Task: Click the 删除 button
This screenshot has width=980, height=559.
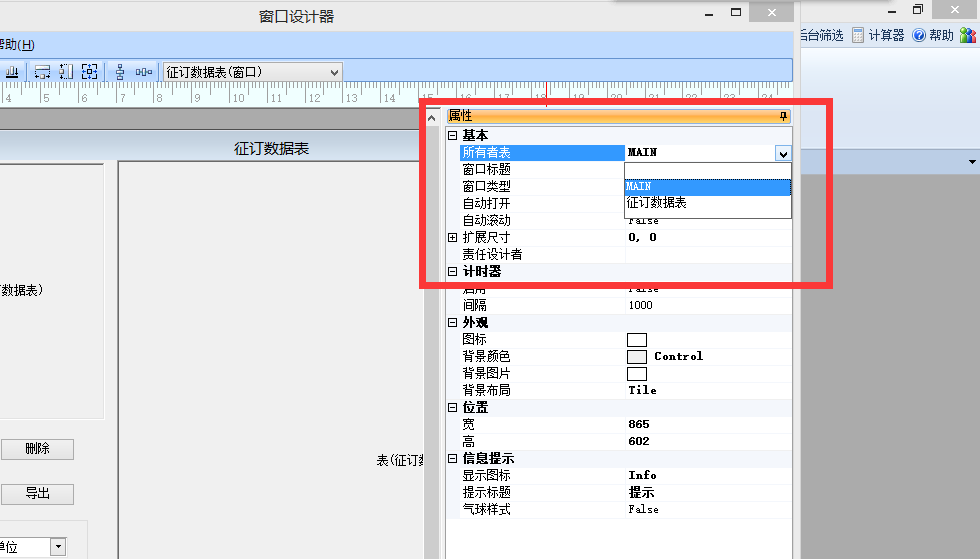Action: coord(37,449)
